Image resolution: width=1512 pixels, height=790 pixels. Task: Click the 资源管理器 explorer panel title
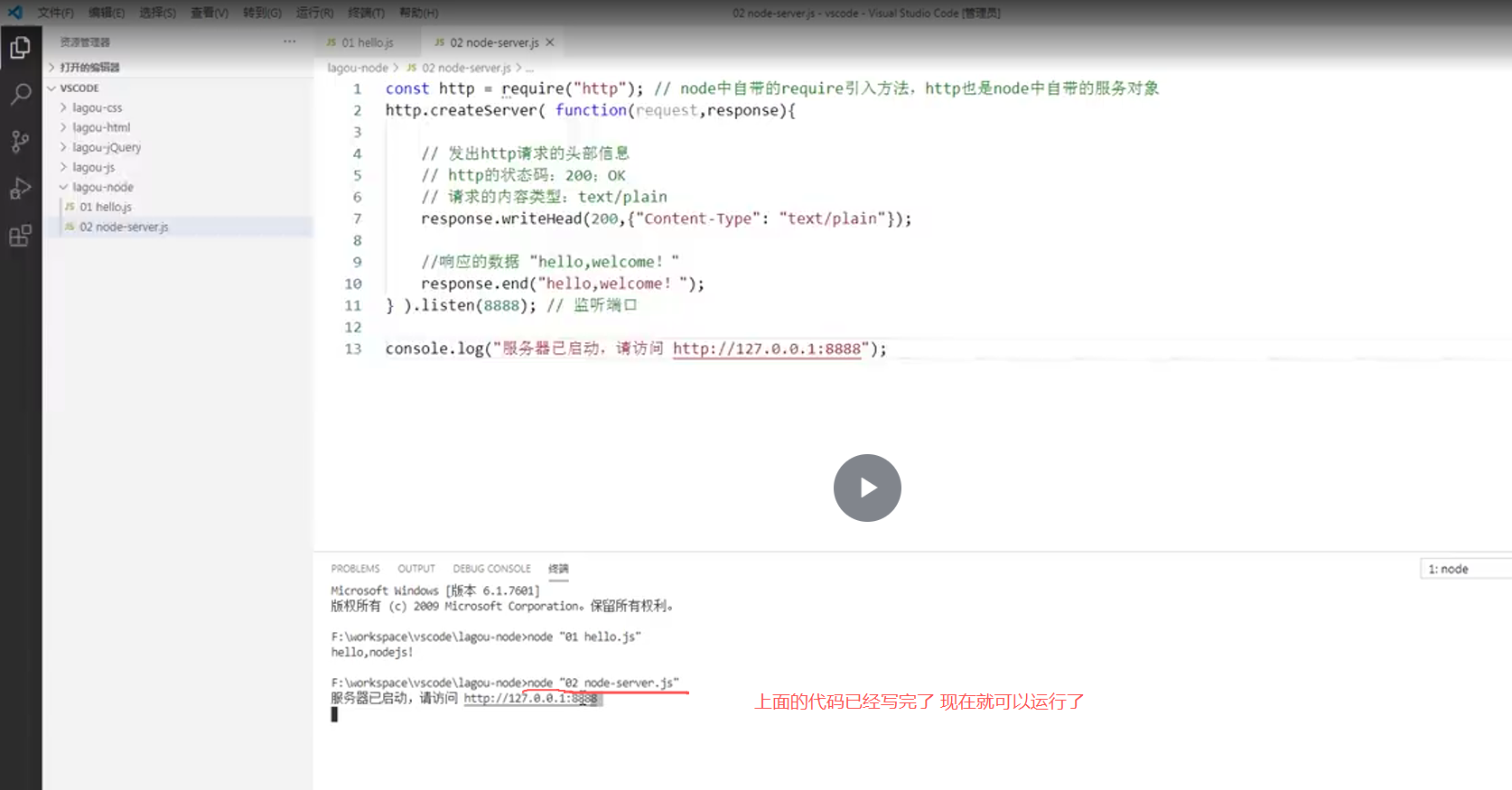[85, 42]
